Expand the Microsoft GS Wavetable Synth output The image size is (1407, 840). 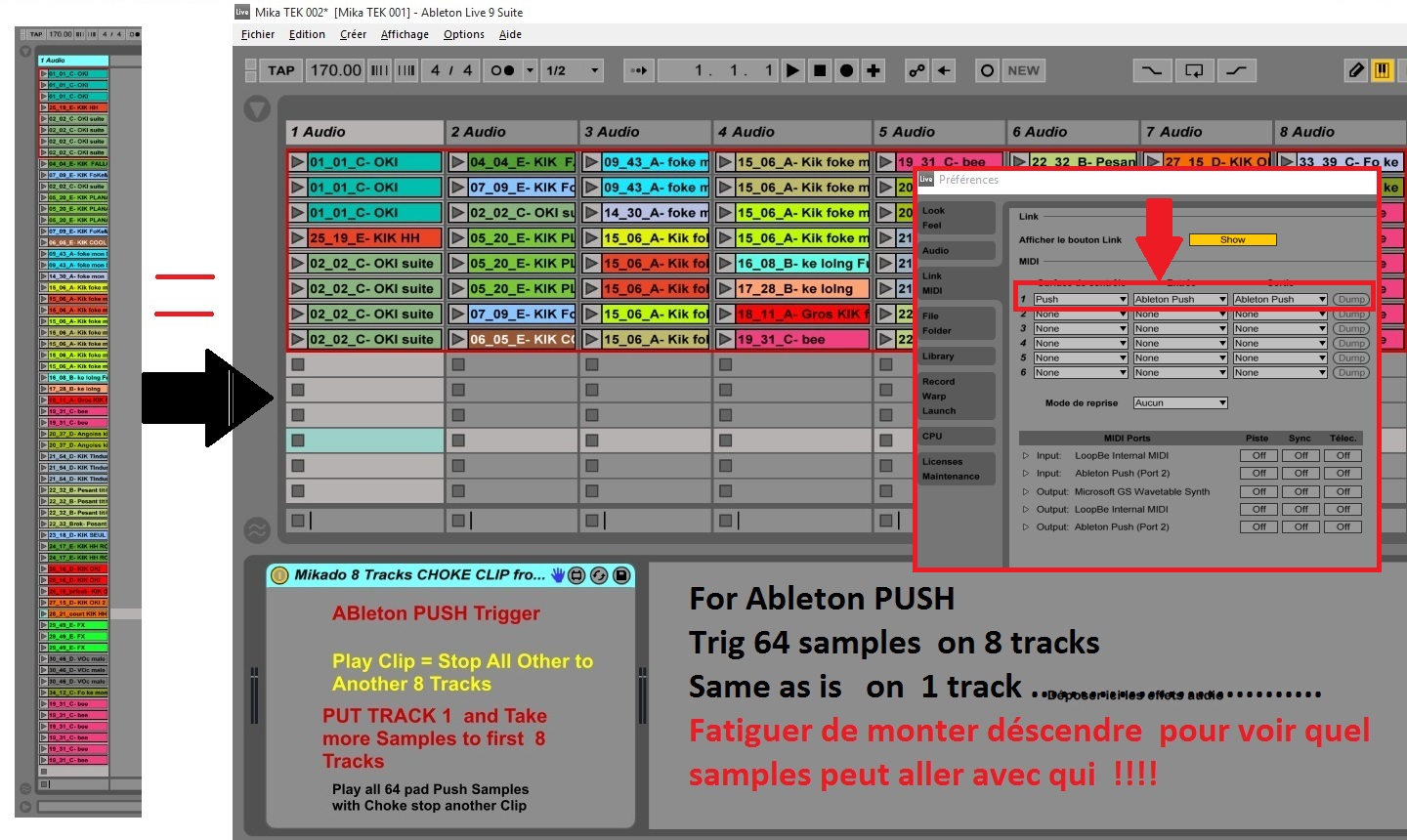[1025, 491]
